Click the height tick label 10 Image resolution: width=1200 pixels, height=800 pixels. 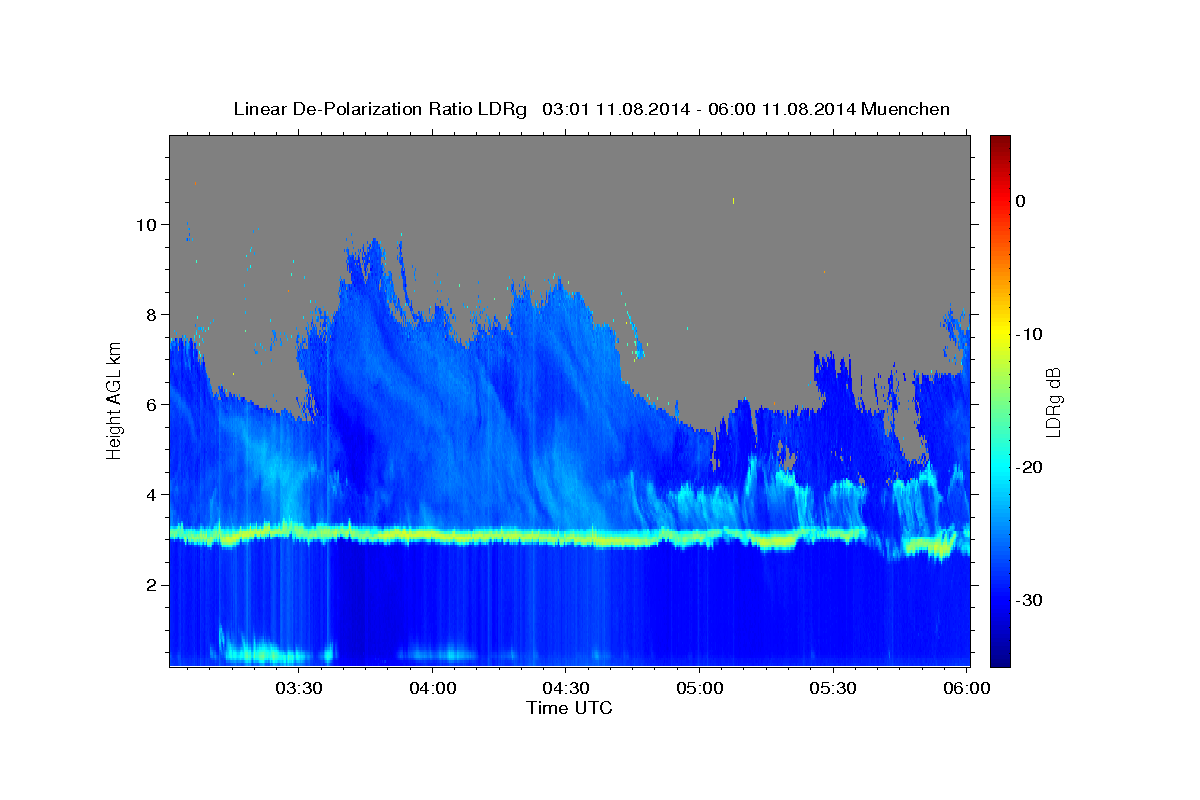coord(146,224)
